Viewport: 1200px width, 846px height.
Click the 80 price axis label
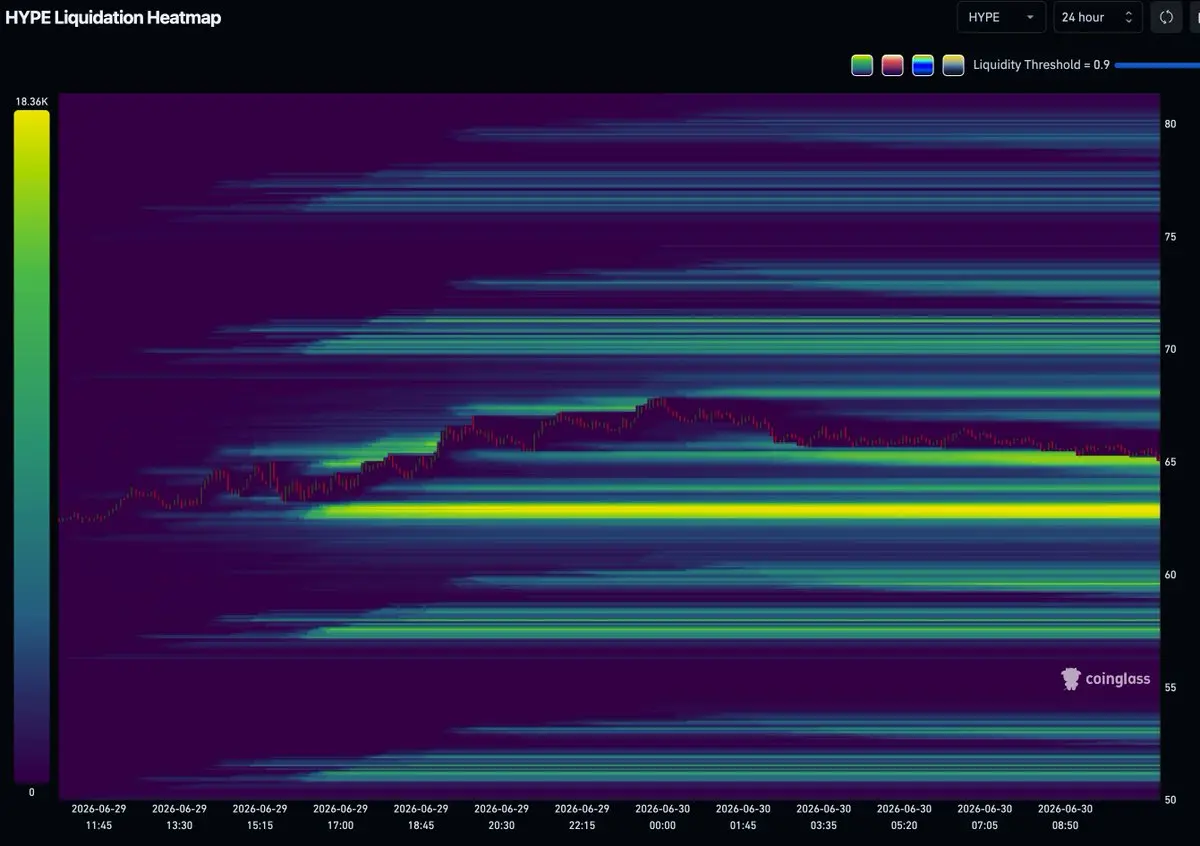pyautogui.click(x=1170, y=124)
